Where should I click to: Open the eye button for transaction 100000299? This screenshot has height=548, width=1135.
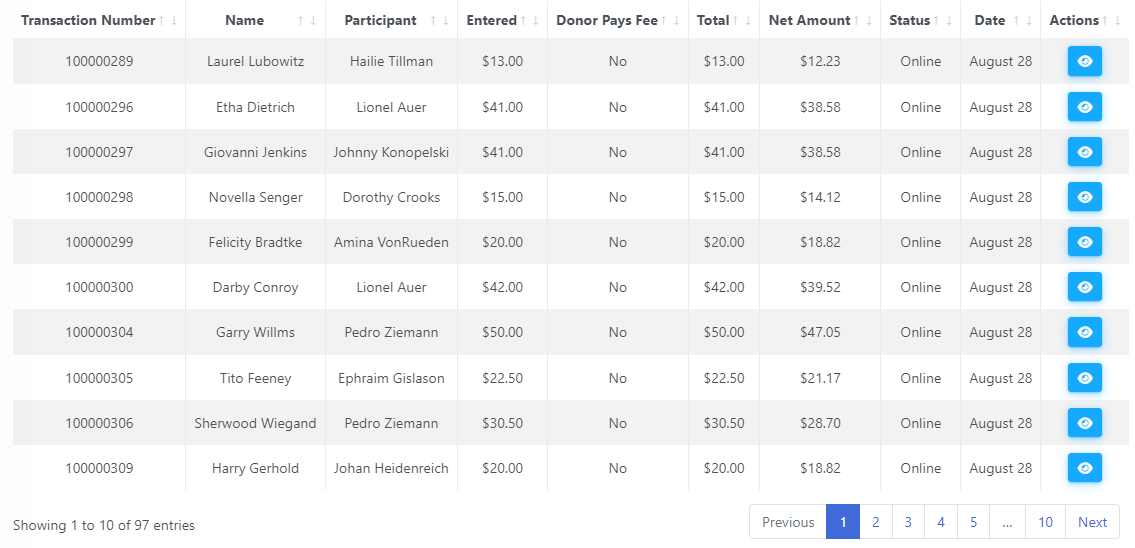pyautogui.click(x=1084, y=242)
